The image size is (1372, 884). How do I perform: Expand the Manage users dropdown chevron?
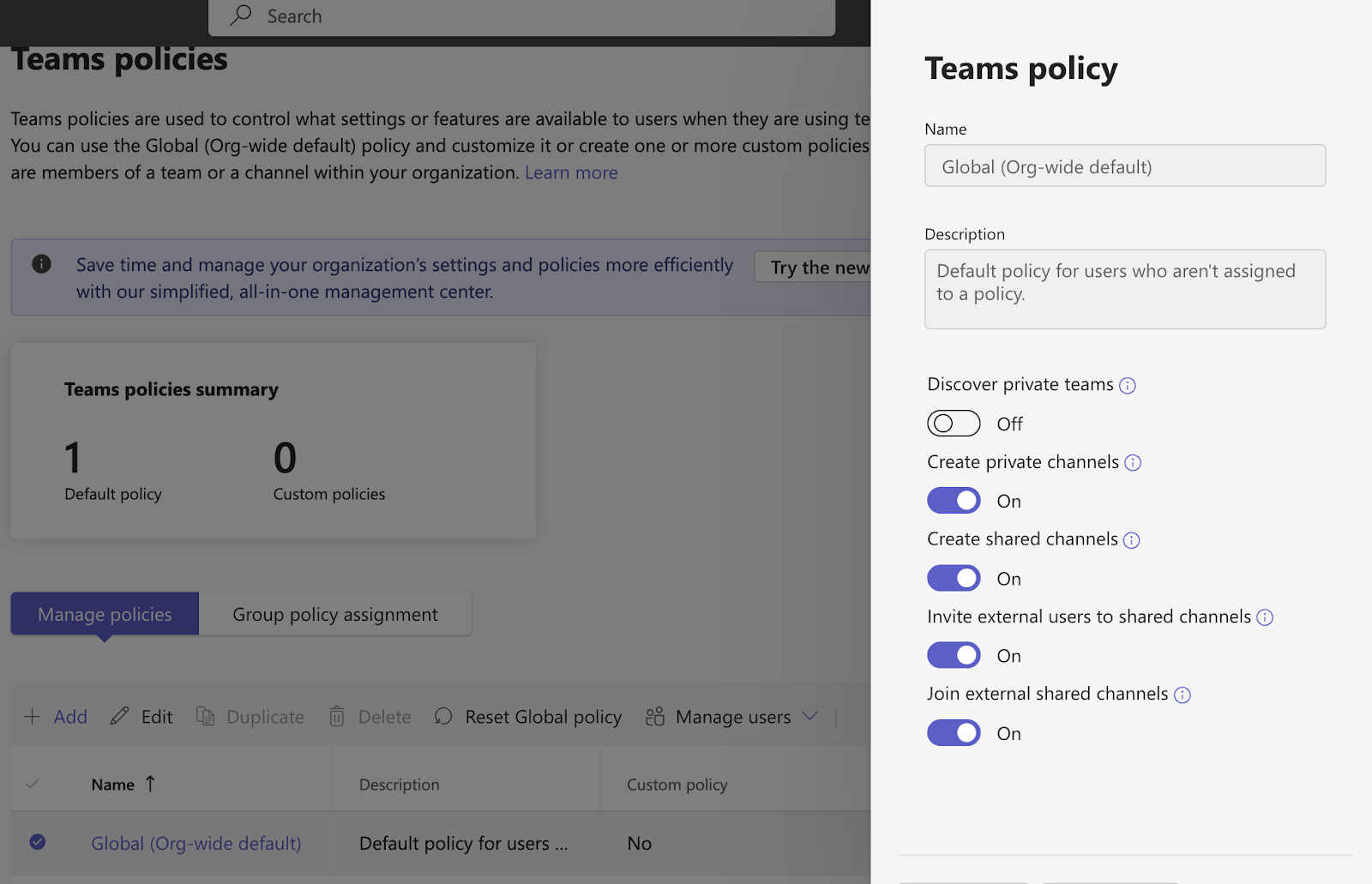tap(810, 716)
